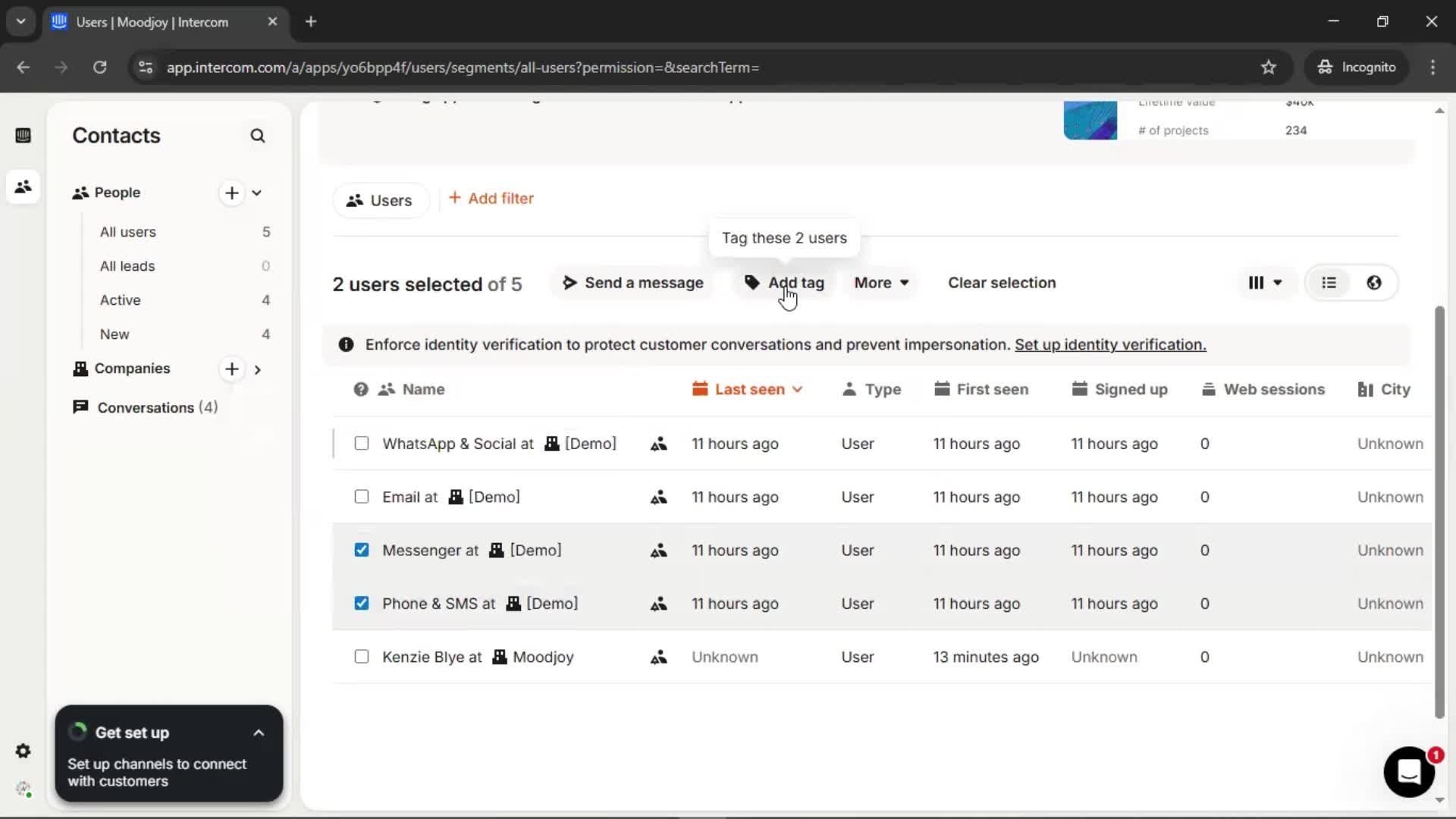Image resolution: width=1456 pixels, height=819 pixels.
Task: Click the segment icon on WhatsApp & Social row
Action: (x=658, y=444)
